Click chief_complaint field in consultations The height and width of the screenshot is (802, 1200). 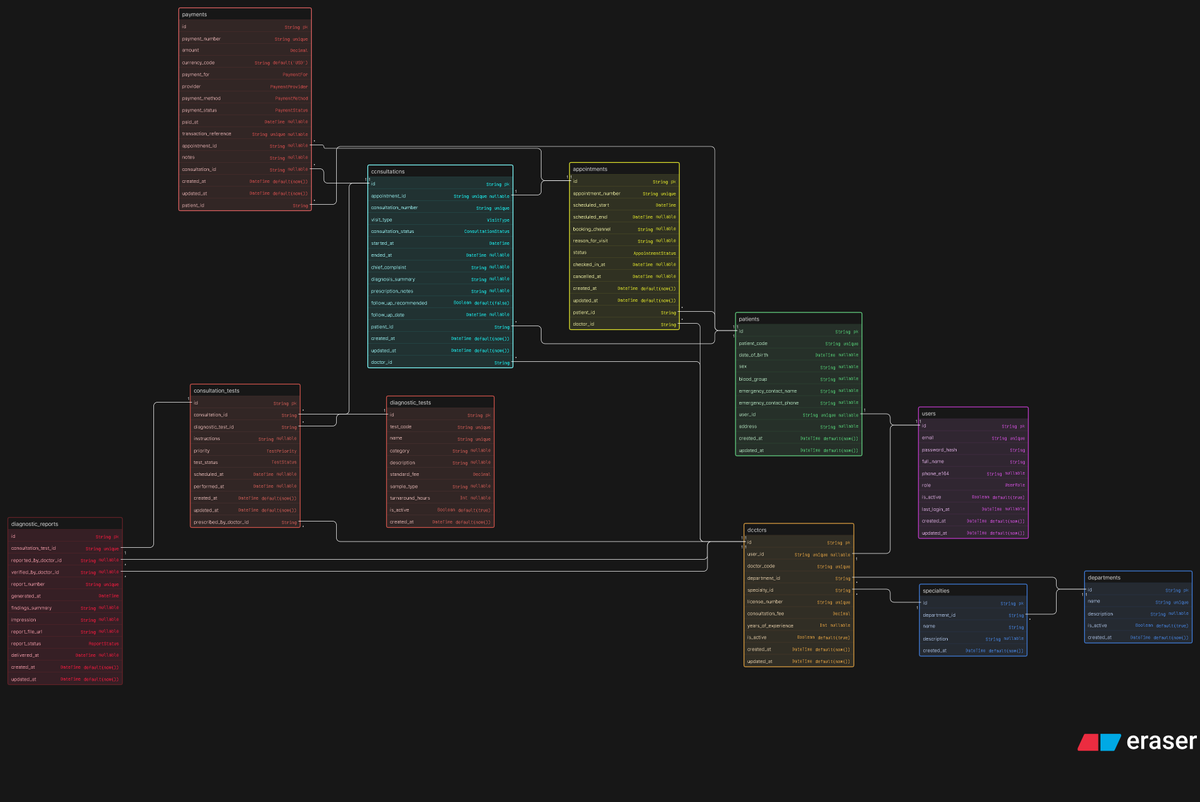pyautogui.click(x=440, y=267)
